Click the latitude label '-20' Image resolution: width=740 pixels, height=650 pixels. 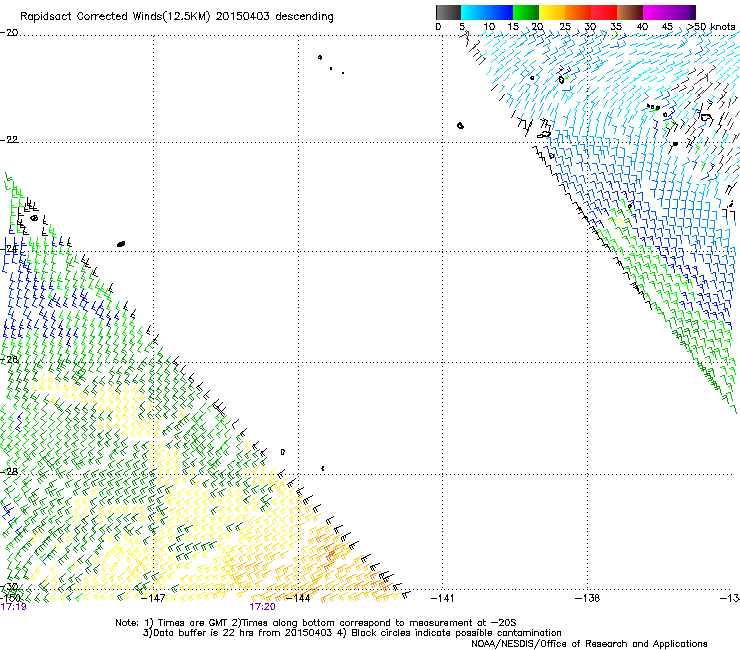click(x=9, y=33)
